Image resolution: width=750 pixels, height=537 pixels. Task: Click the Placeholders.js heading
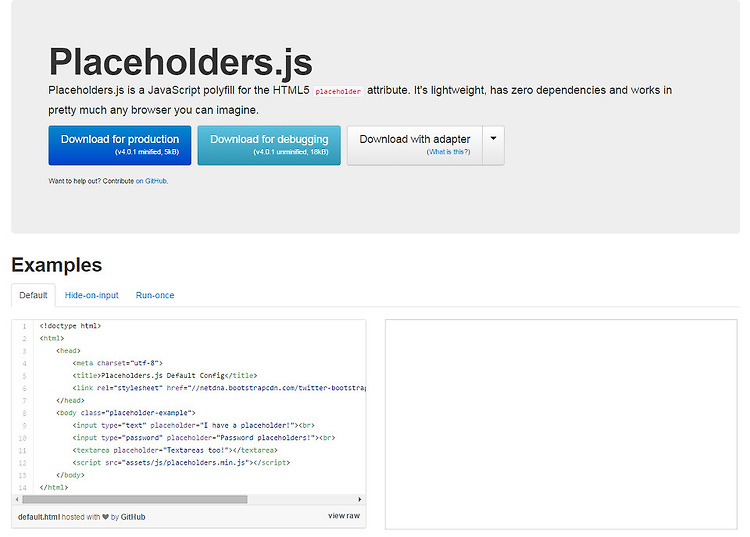tap(181, 62)
